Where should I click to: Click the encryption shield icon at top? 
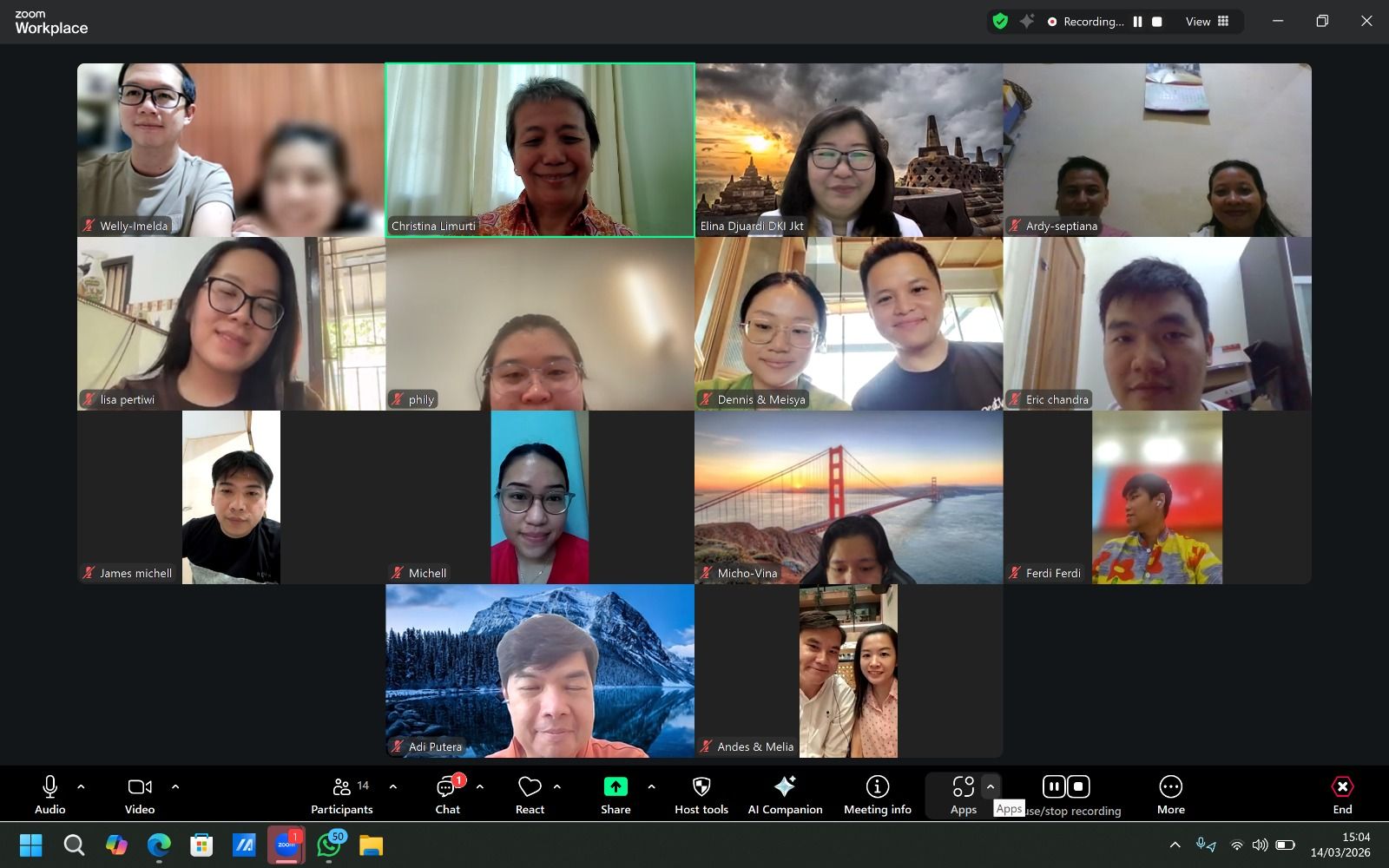[1000, 22]
